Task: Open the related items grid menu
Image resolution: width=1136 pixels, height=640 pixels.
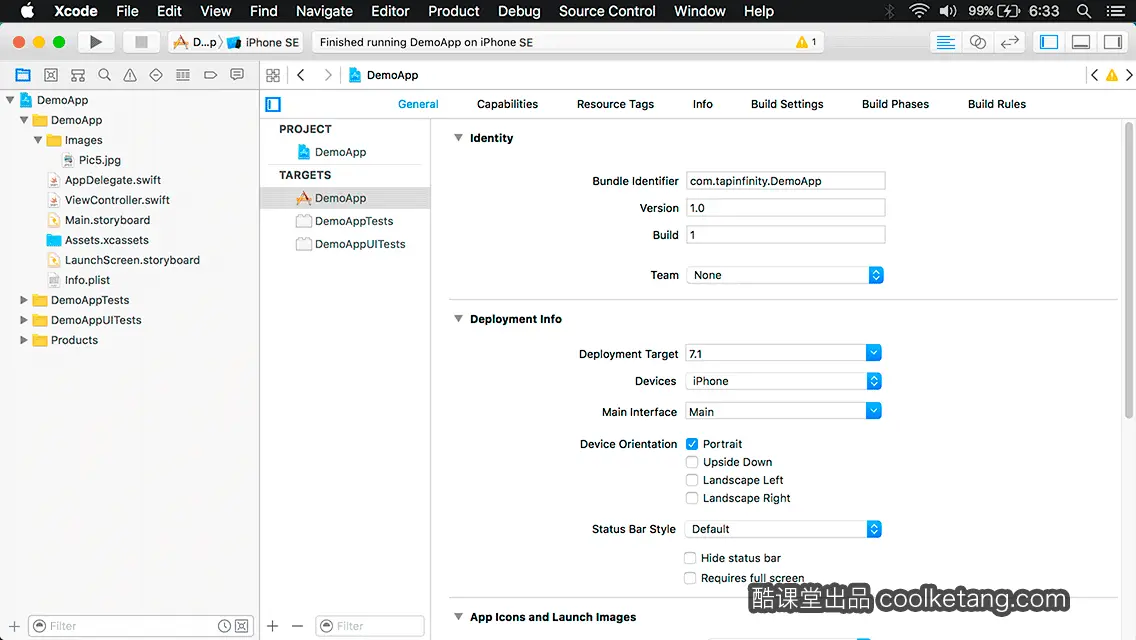Action: (x=273, y=75)
